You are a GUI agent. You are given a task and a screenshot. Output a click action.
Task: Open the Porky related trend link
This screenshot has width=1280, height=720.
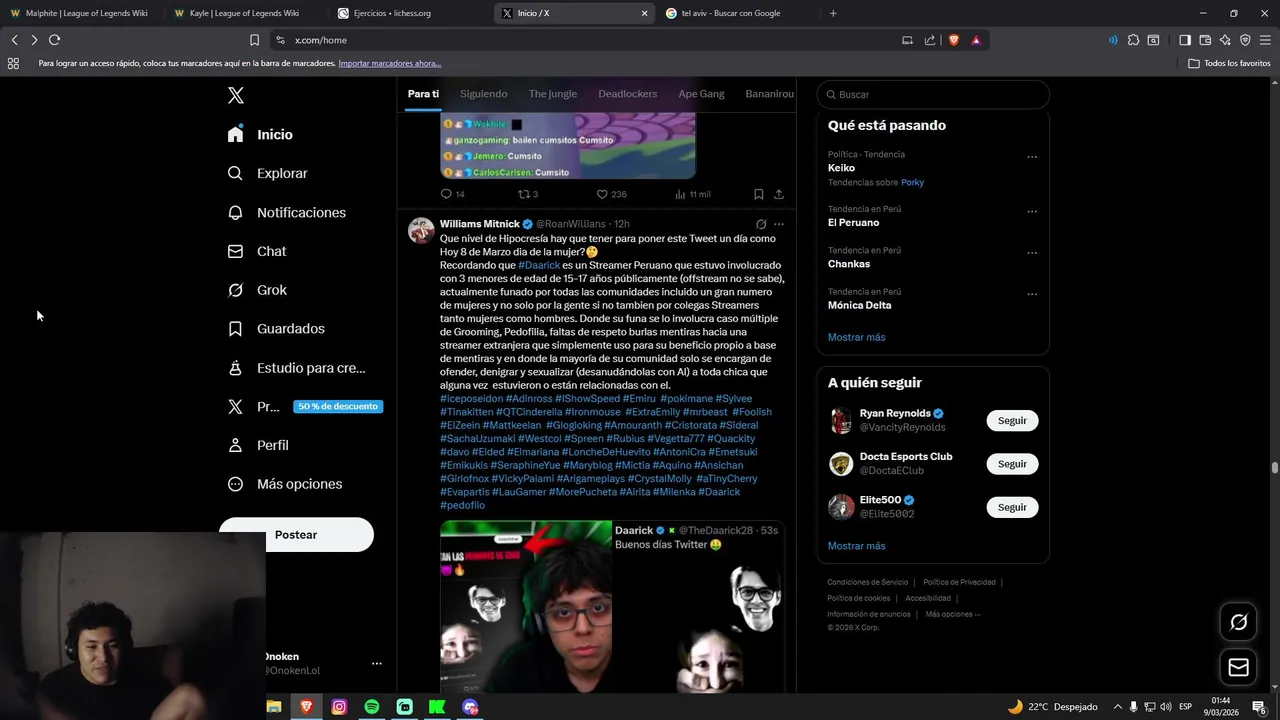[912, 182]
